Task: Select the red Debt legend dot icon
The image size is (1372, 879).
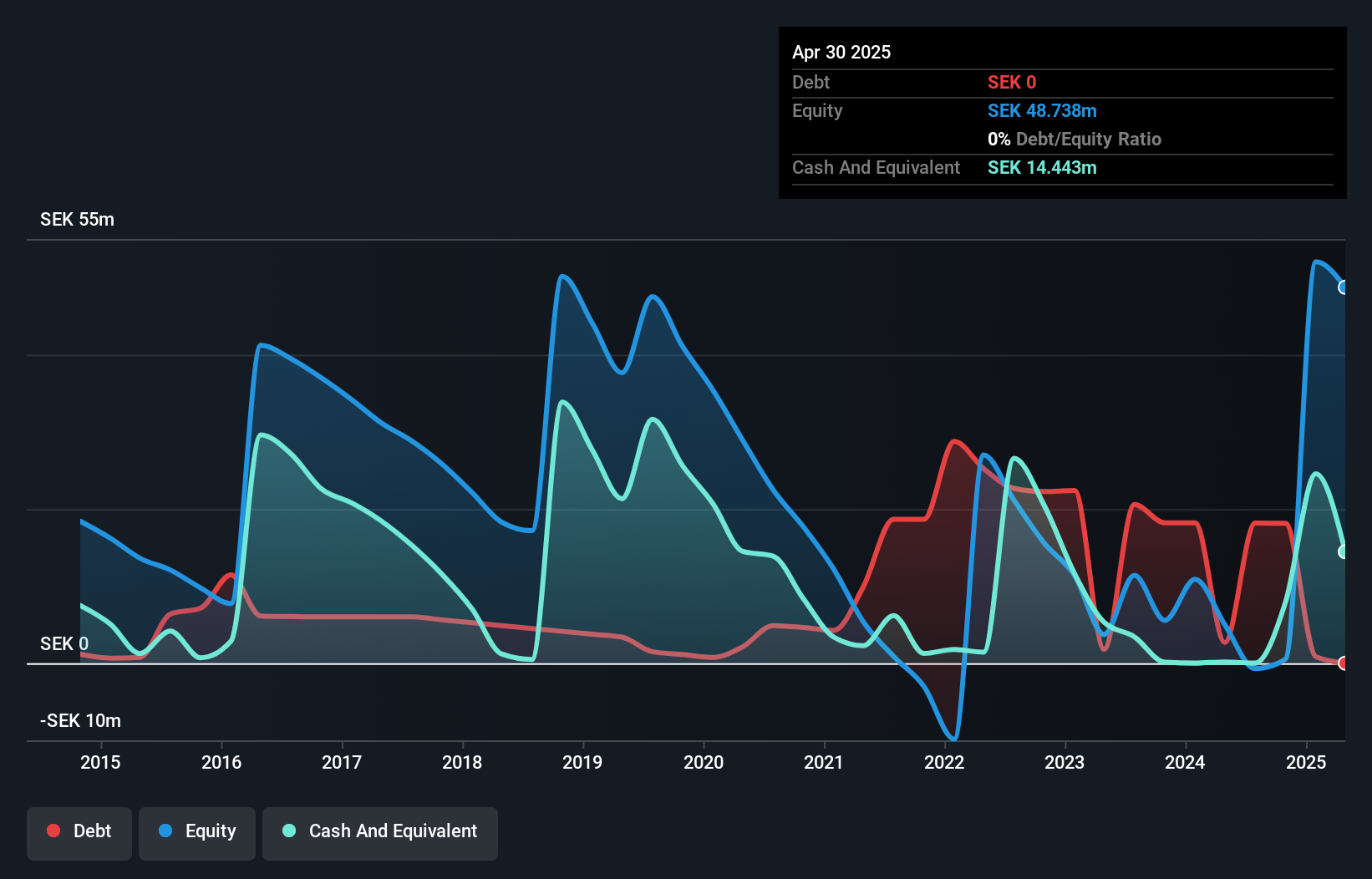Action: (x=53, y=831)
